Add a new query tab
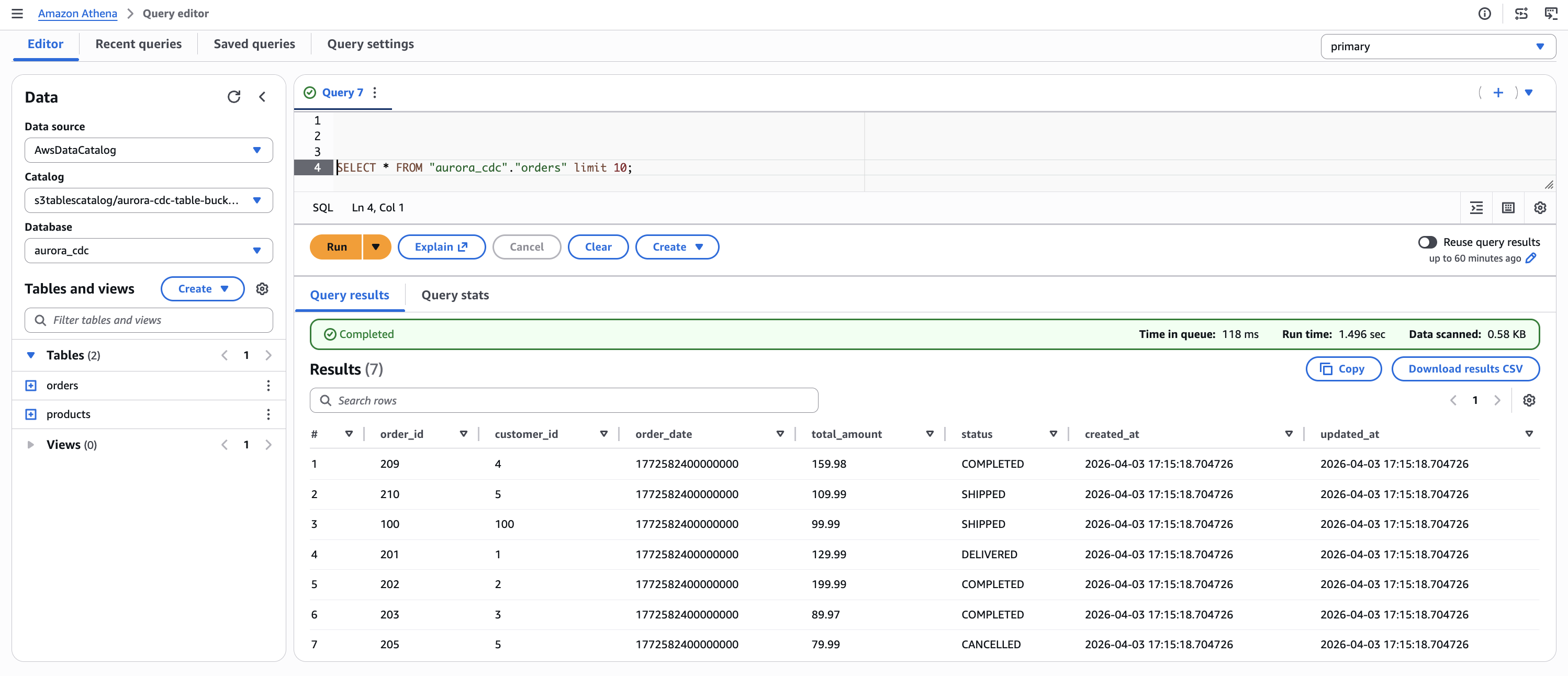Image resolution: width=1568 pixels, height=676 pixels. (1498, 93)
